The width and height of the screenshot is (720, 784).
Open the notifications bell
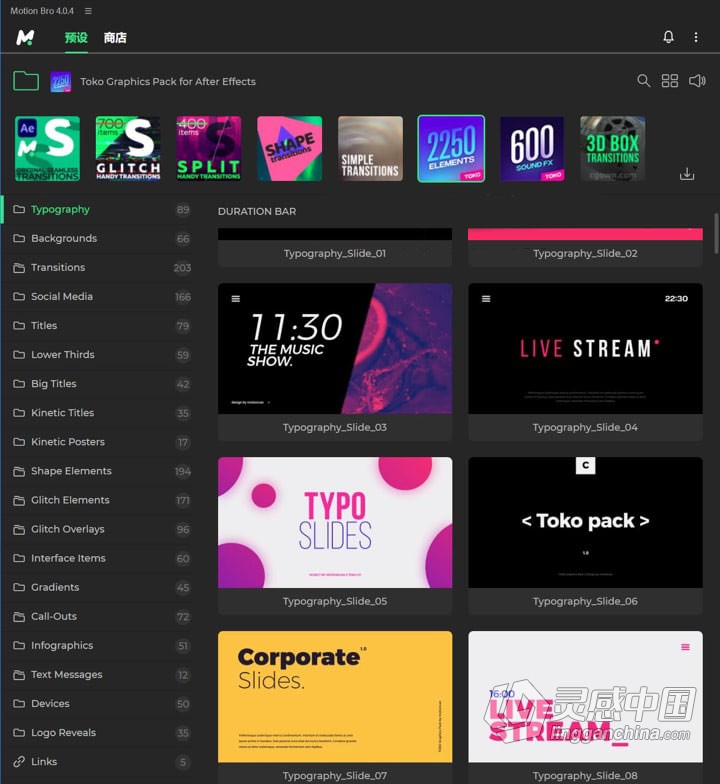click(668, 37)
